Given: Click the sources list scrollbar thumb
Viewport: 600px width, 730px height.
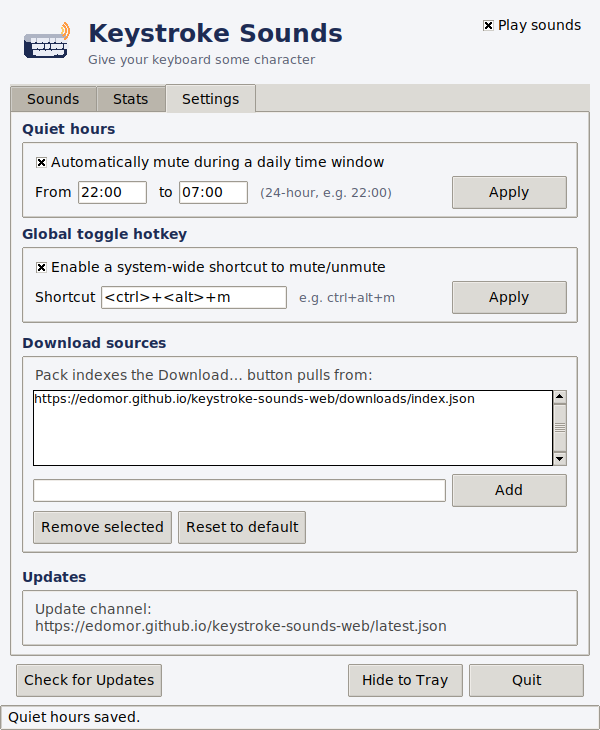Looking at the screenshot, I should click(560, 427).
